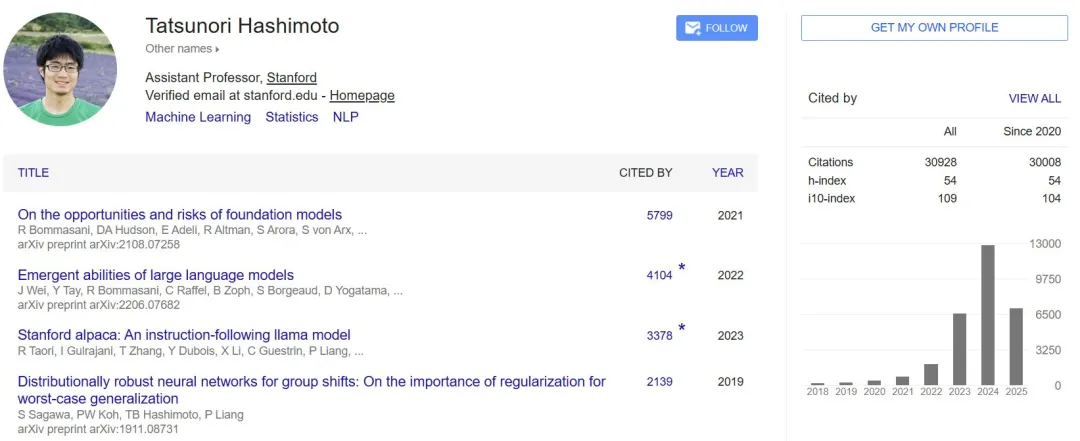The width and height of the screenshot is (1080, 441).
Task: Expand the Other names arrow
Action: point(217,50)
